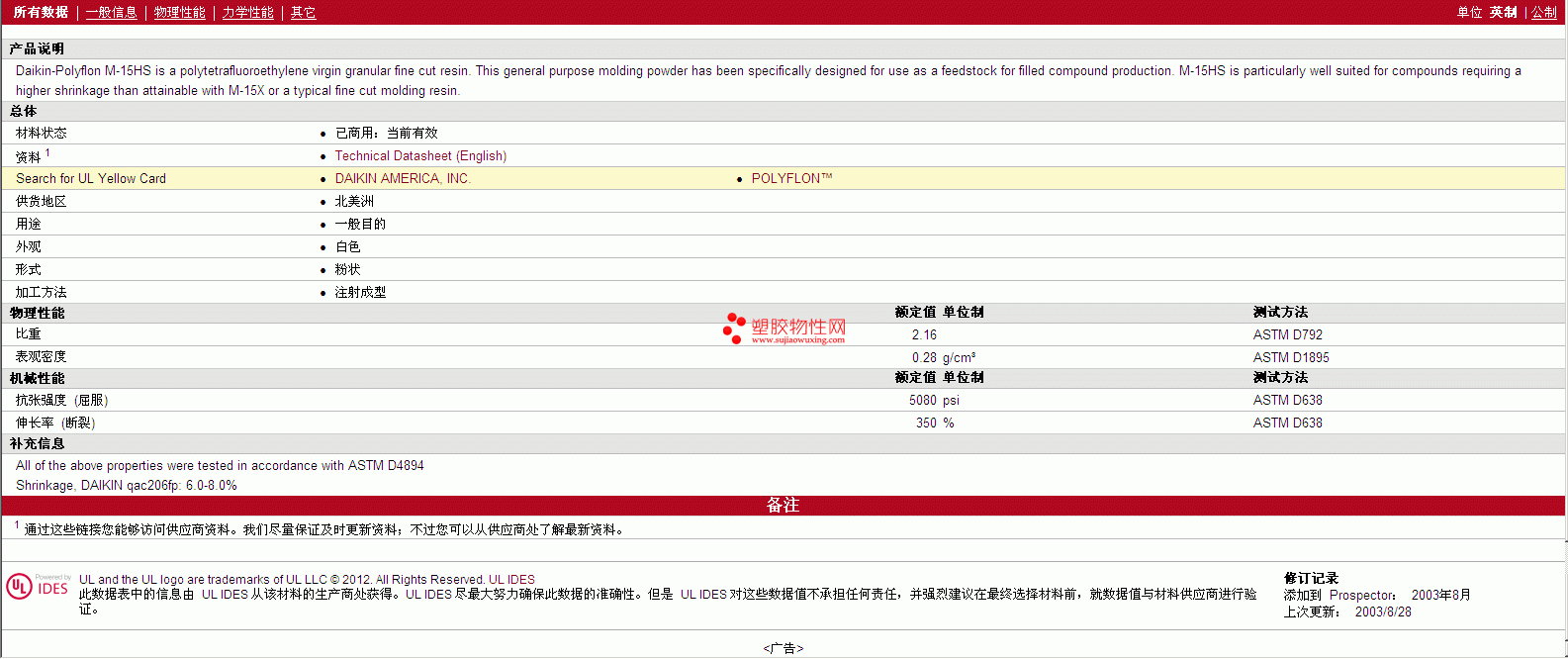Select the 供货地区 row label
Image resolution: width=1568 pixels, height=659 pixels.
pyautogui.click(x=42, y=201)
